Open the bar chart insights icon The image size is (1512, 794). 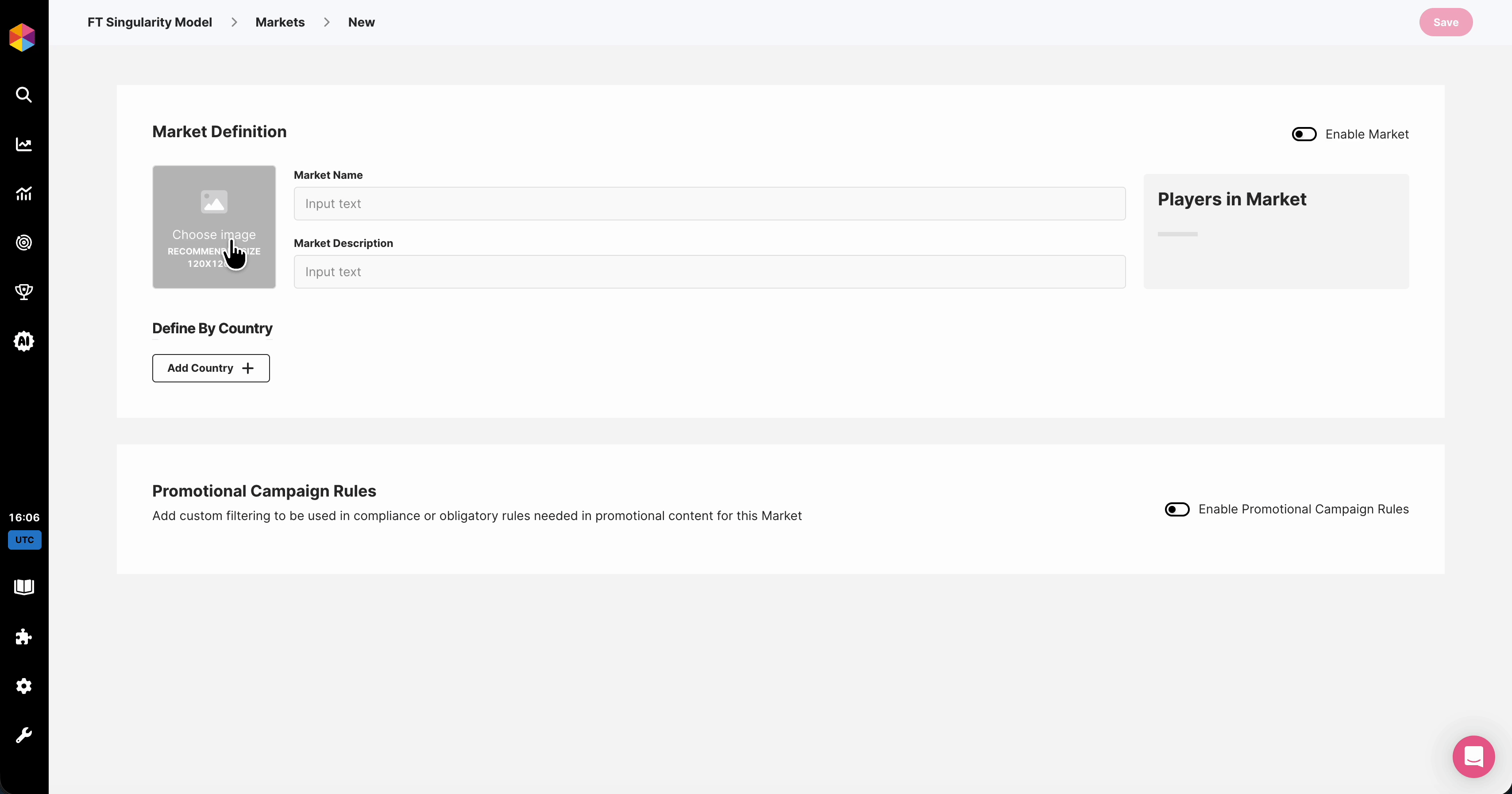pyautogui.click(x=23, y=194)
